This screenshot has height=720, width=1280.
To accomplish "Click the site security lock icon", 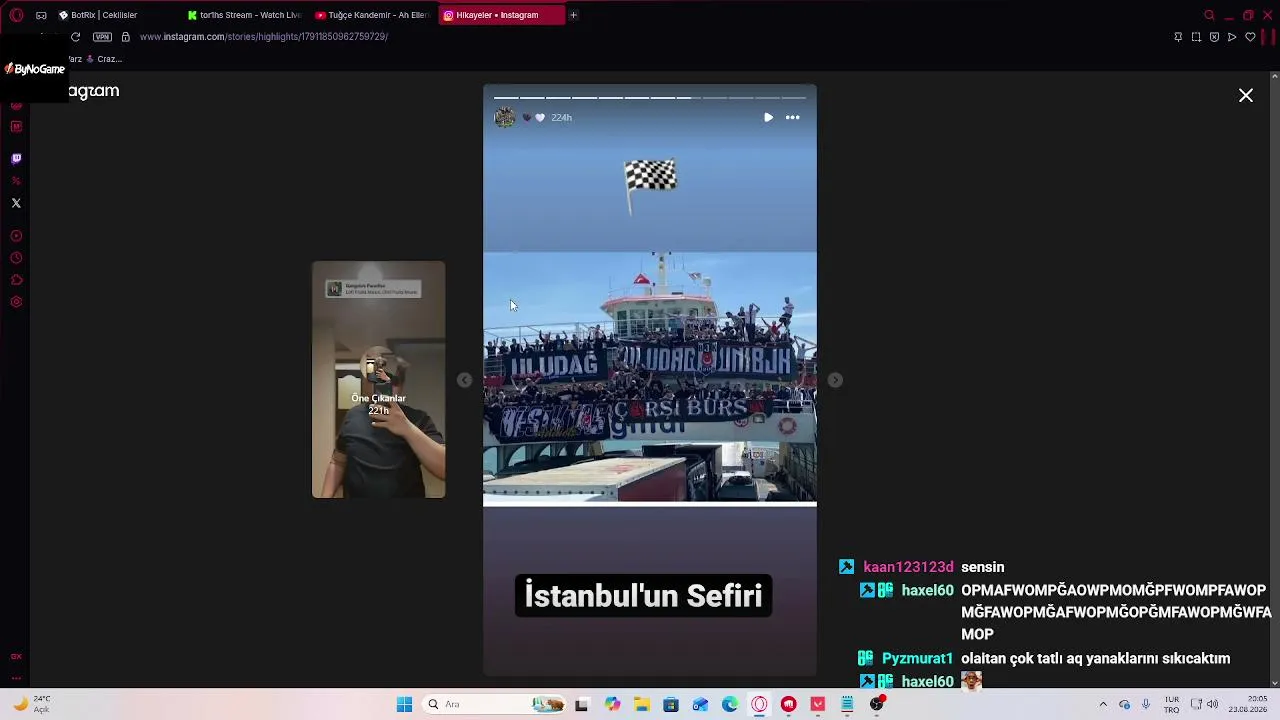I will pyautogui.click(x=125, y=37).
